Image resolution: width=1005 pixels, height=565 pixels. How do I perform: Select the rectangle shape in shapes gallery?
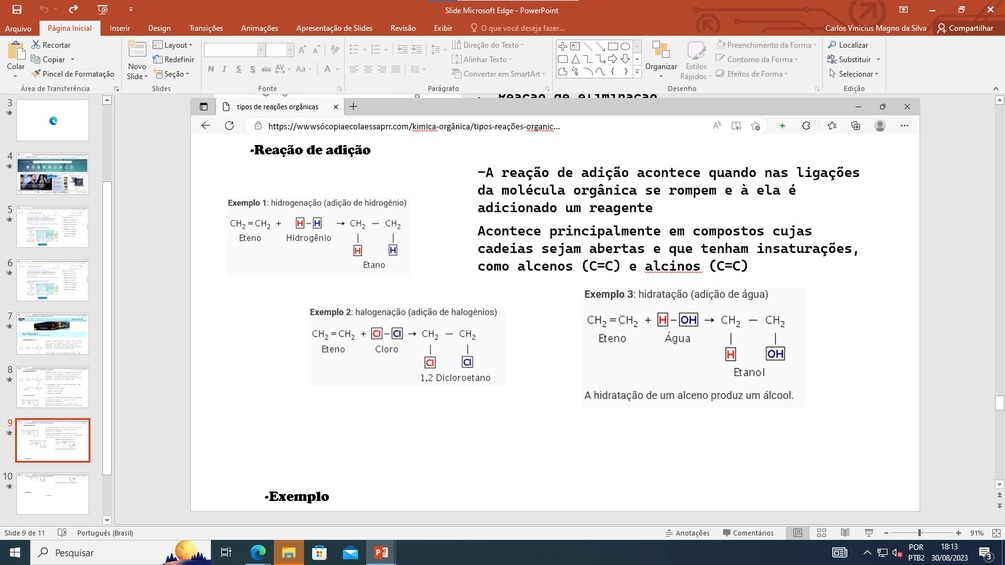pyautogui.click(x=613, y=46)
